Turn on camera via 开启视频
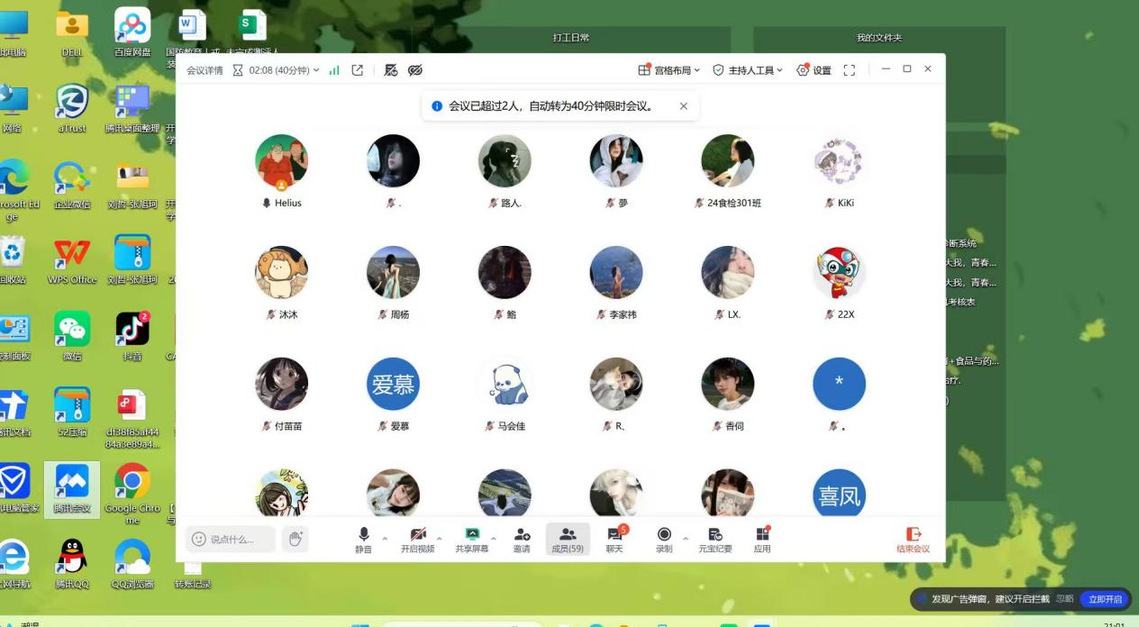This screenshot has width=1139, height=627. [x=418, y=540]
